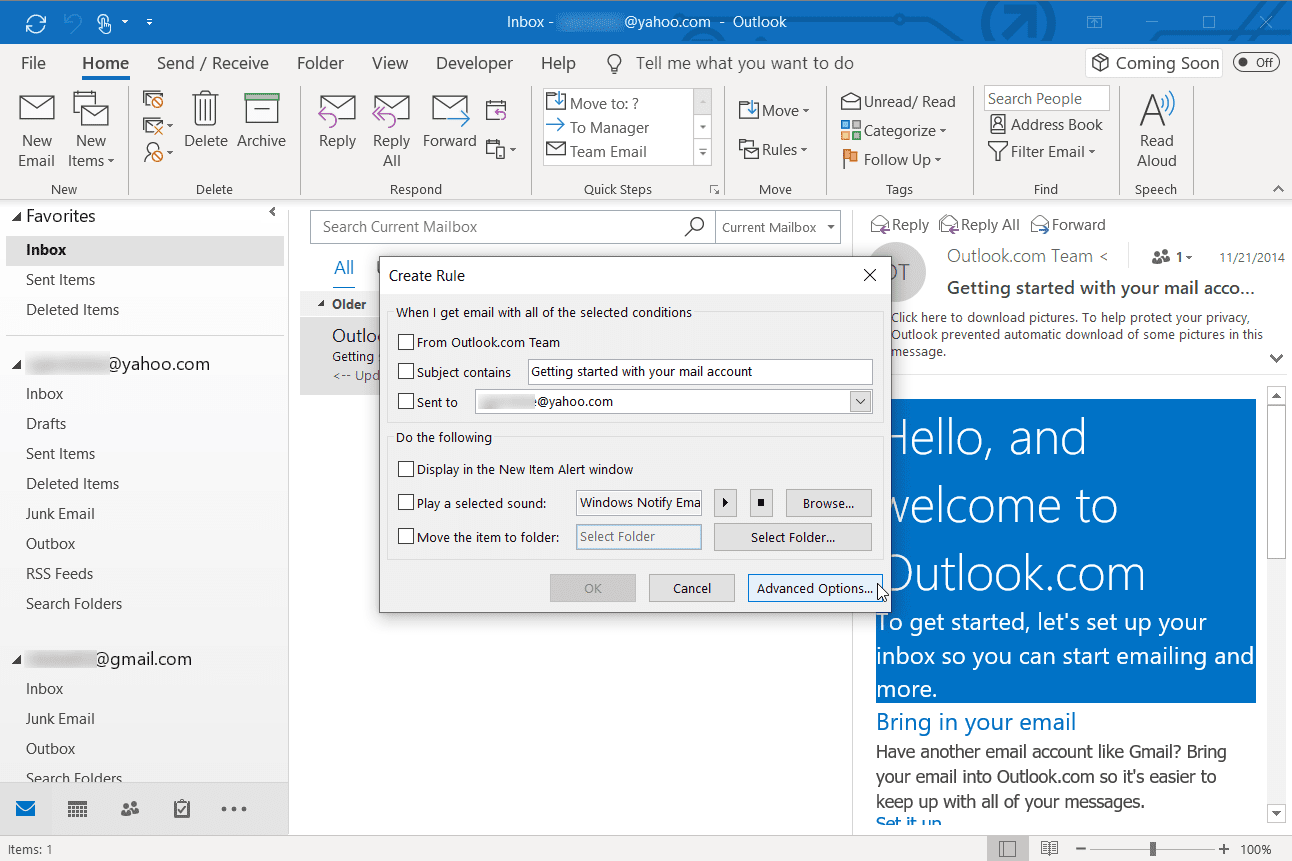Expand the Quick Steps gallery
Screen dimensions: 1292x861
point(704,153)
